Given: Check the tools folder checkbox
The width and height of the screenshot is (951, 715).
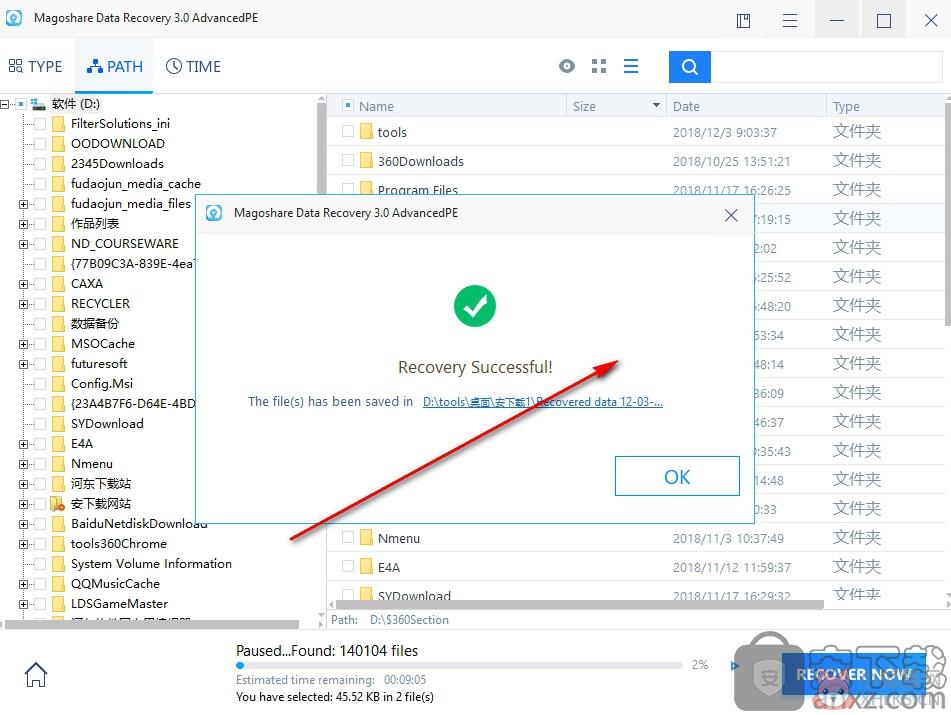Looking at the screenshot, I should click(x=348, y=131).
